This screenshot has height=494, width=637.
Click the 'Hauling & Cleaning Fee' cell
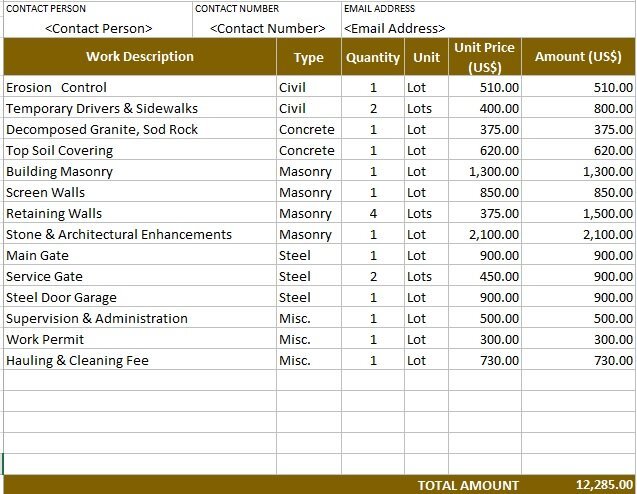(140, 360)
